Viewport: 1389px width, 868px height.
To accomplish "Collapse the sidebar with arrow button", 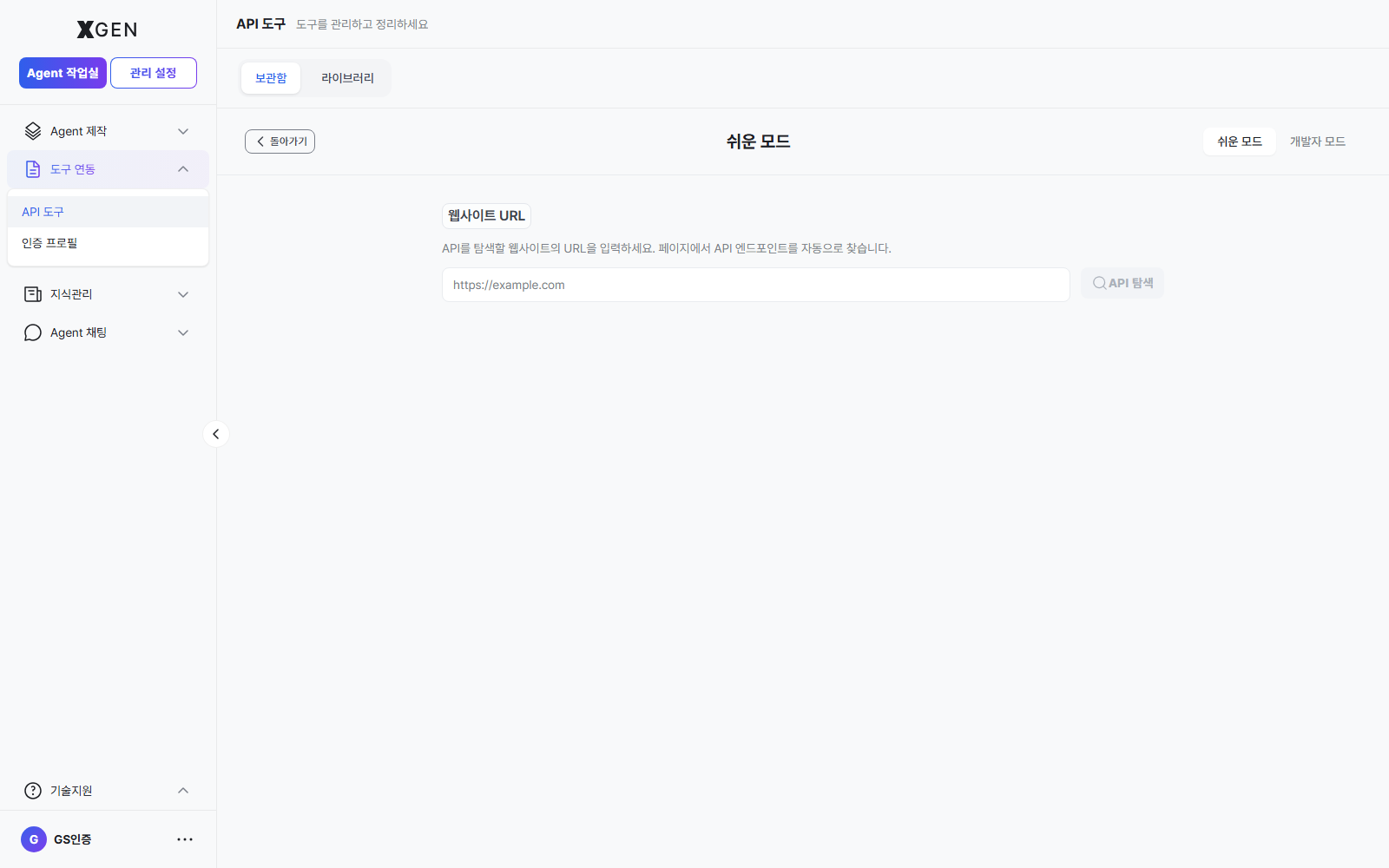I will (x=216, y=434).
